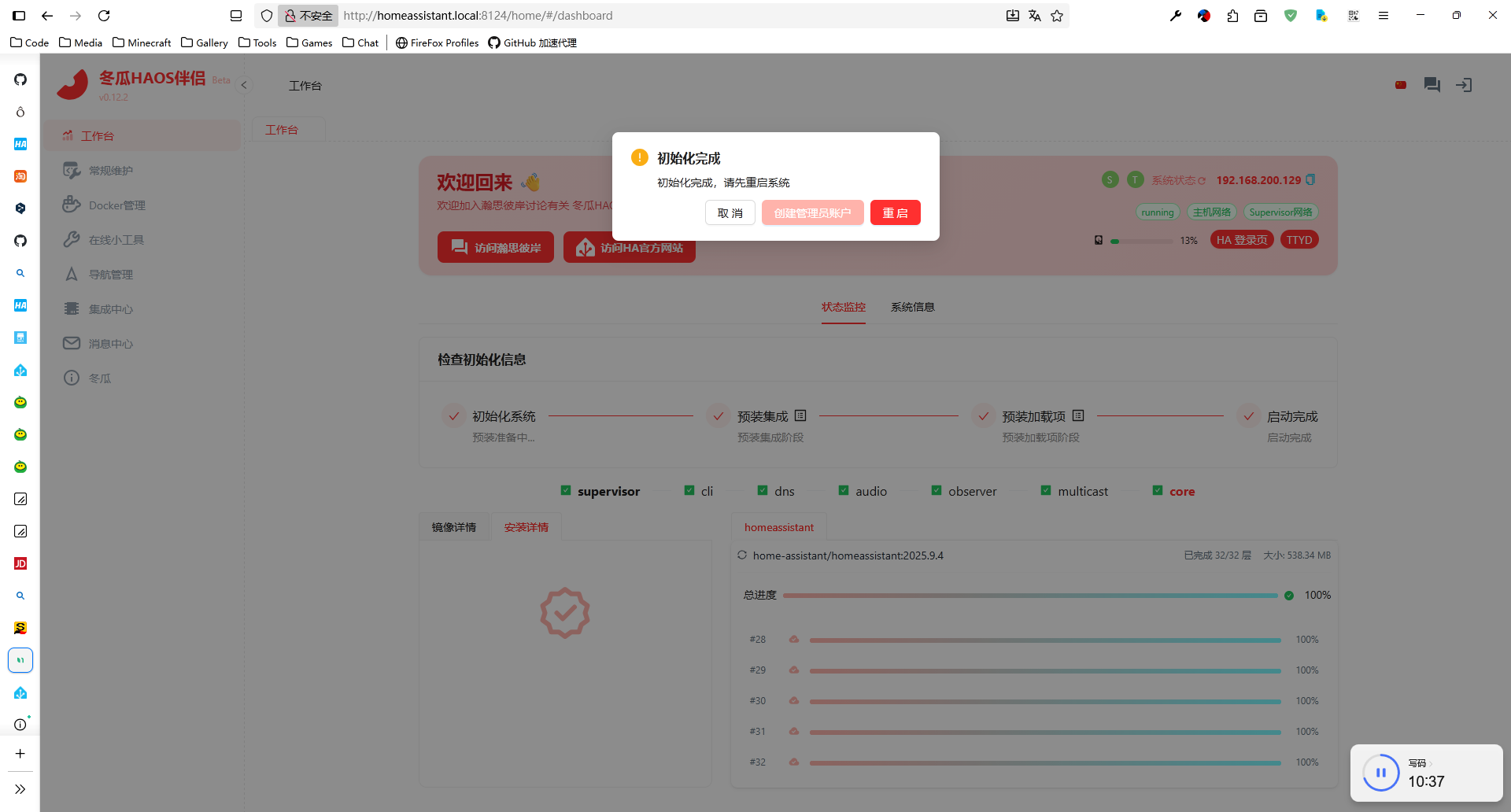This screenshot has width=1511, height=812.
Task: Refresh system status via 系统状态 icon
Action: 1202,181
